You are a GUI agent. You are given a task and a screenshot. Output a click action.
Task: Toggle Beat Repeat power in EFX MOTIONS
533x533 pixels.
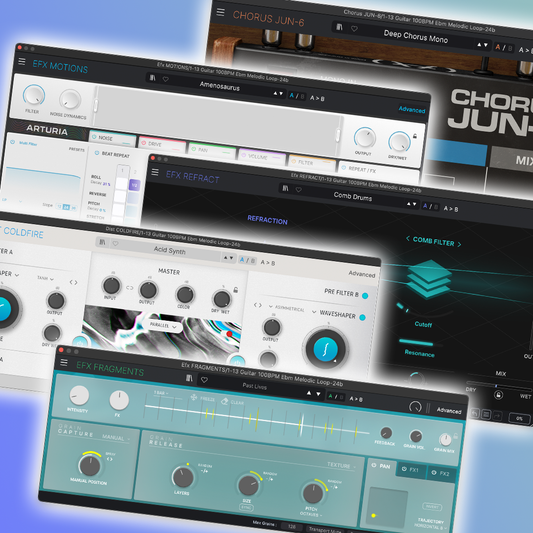(x=97, y=153)
